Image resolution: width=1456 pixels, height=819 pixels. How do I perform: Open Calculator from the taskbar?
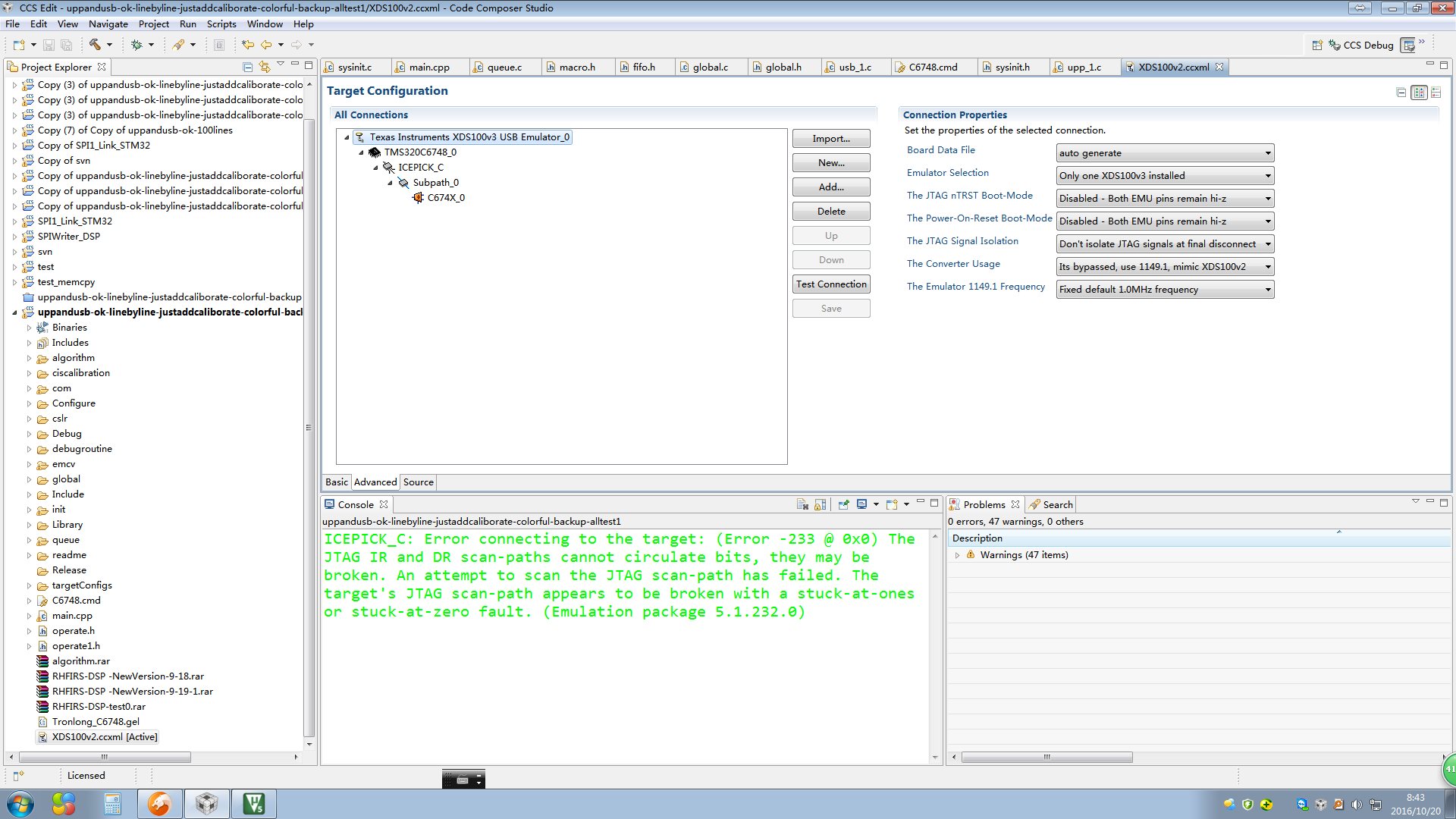112,804
